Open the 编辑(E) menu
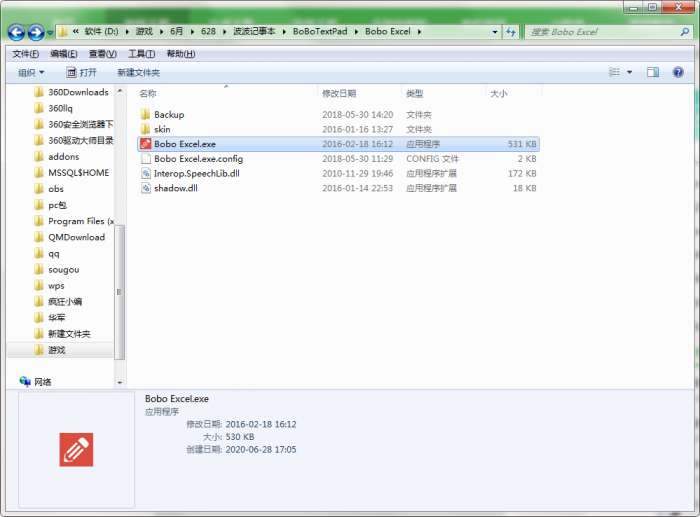This screenshot has height=517, width=700. click(x=64, y=54)
